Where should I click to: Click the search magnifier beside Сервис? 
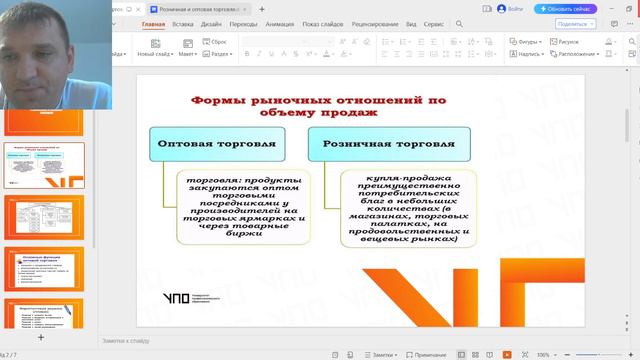[459, 24]
